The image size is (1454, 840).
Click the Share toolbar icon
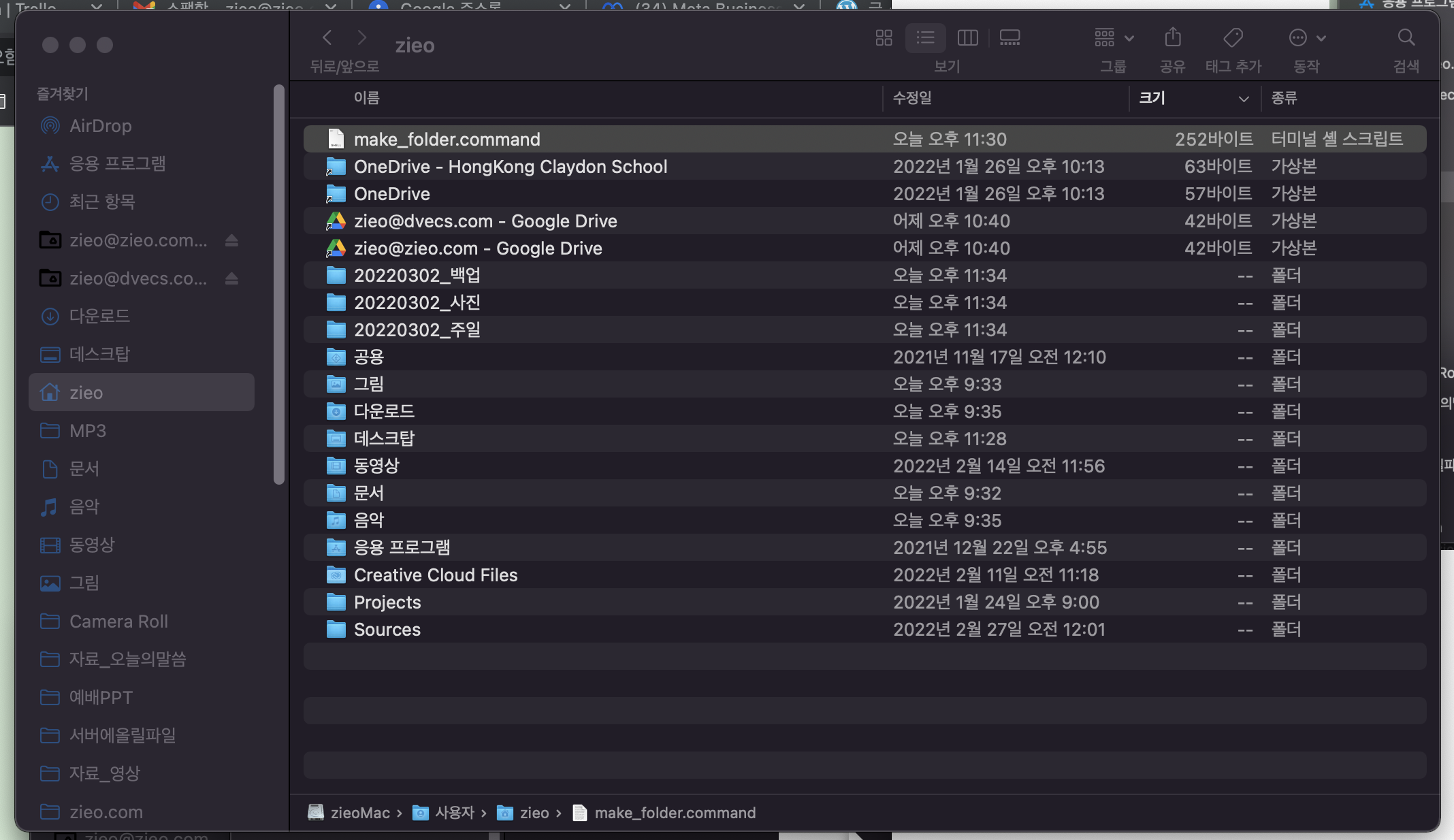(1172, 38)
